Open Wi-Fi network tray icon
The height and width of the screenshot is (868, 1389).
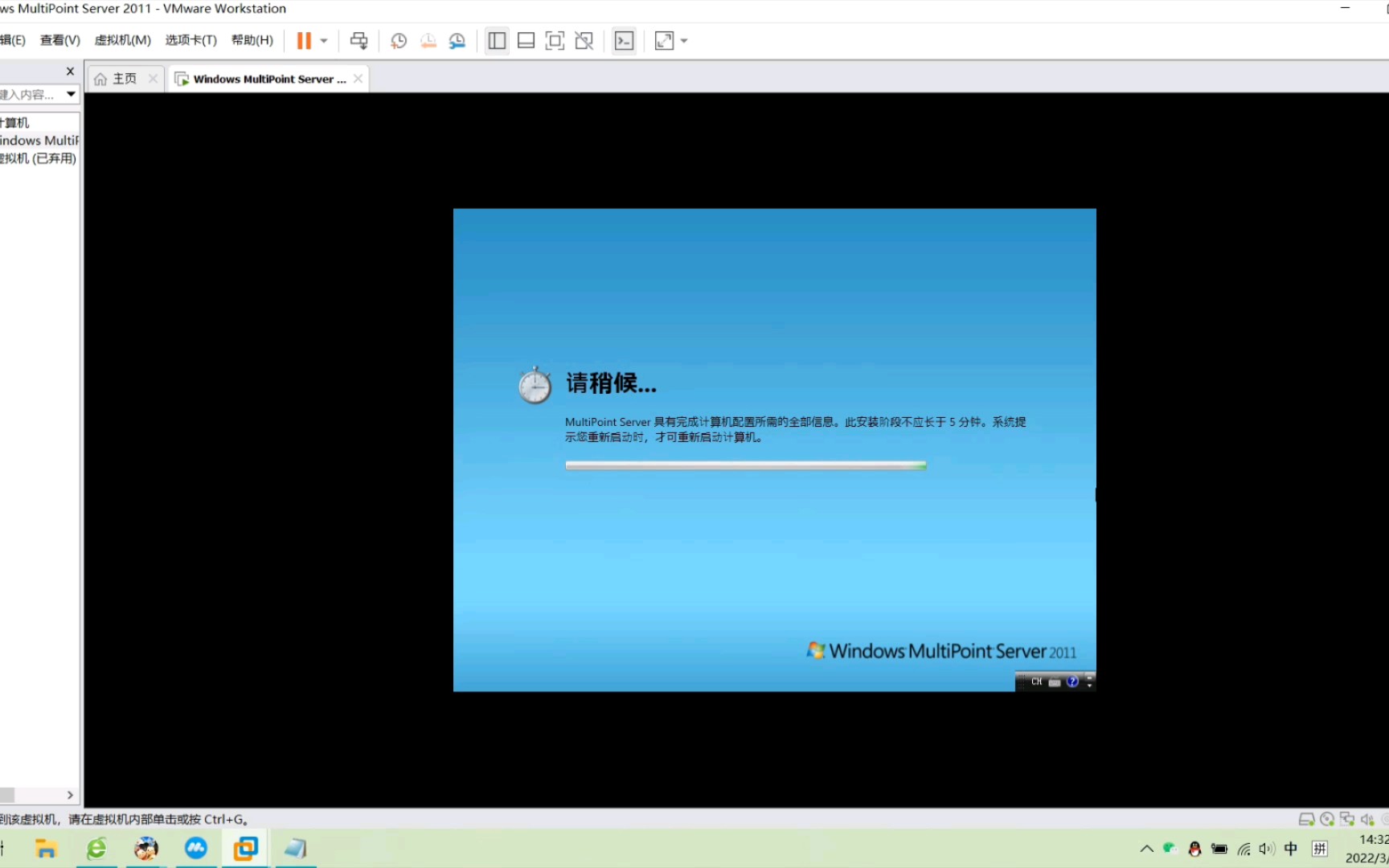tap(1244, 849)
